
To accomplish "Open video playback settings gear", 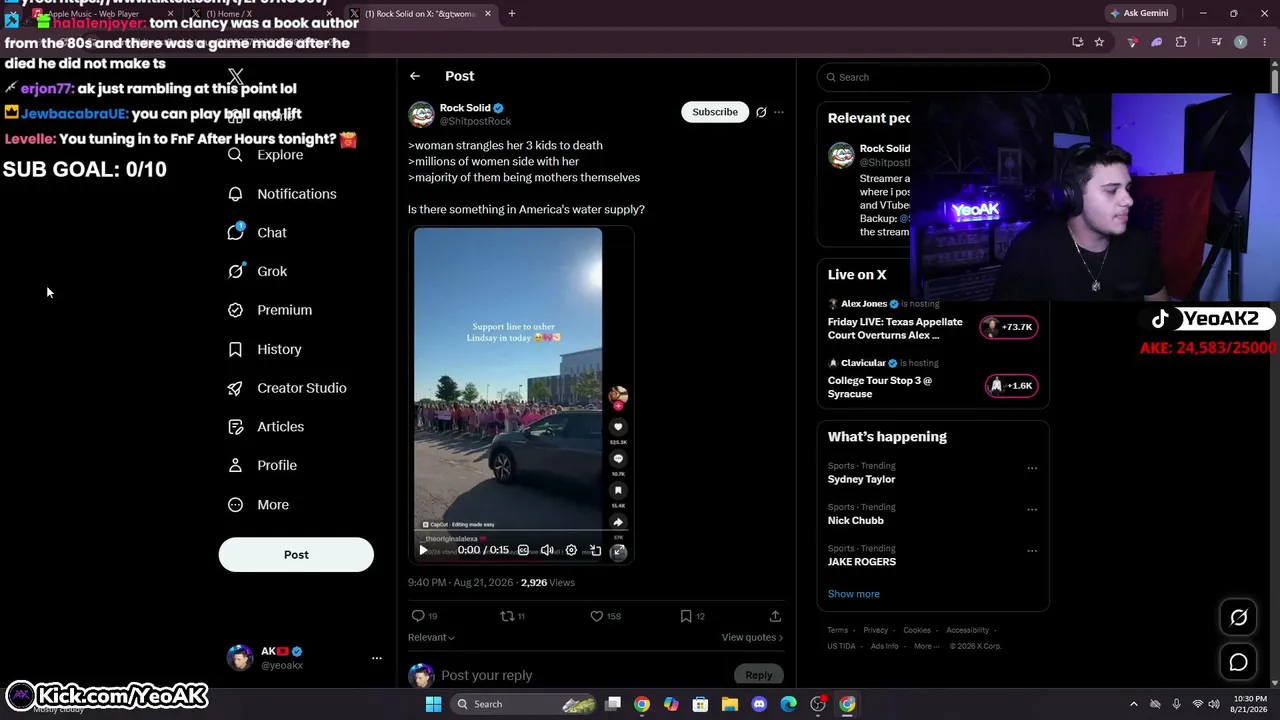I will 571,550.
